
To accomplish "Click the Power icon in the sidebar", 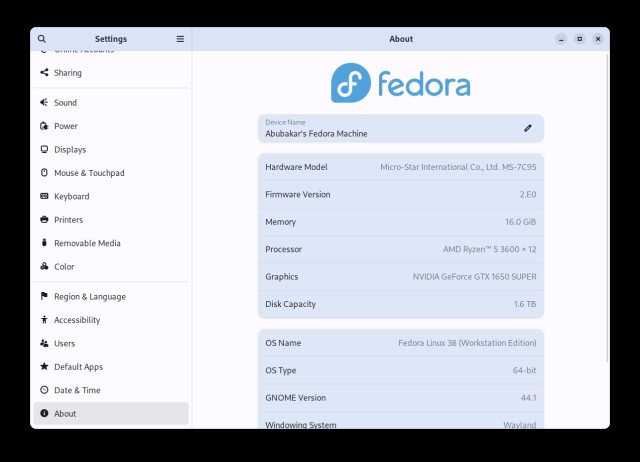I will pyautogui.click(x=44, y=126).
